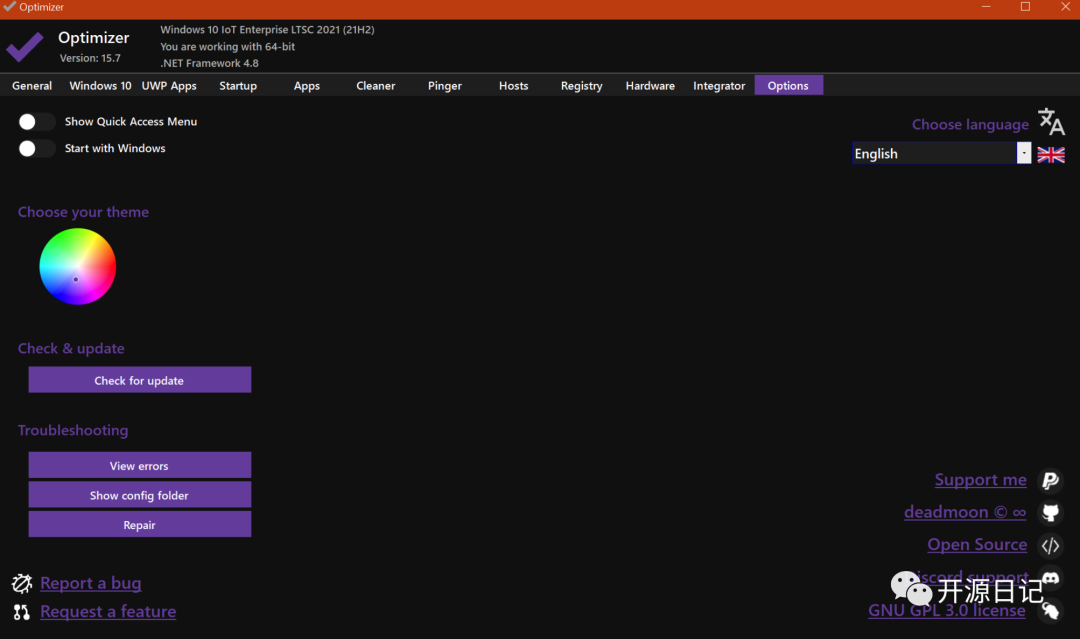Click the code brackets icon by Open Source
Viewport: 1080px width, 639px height.
(x=1050, y=545)
